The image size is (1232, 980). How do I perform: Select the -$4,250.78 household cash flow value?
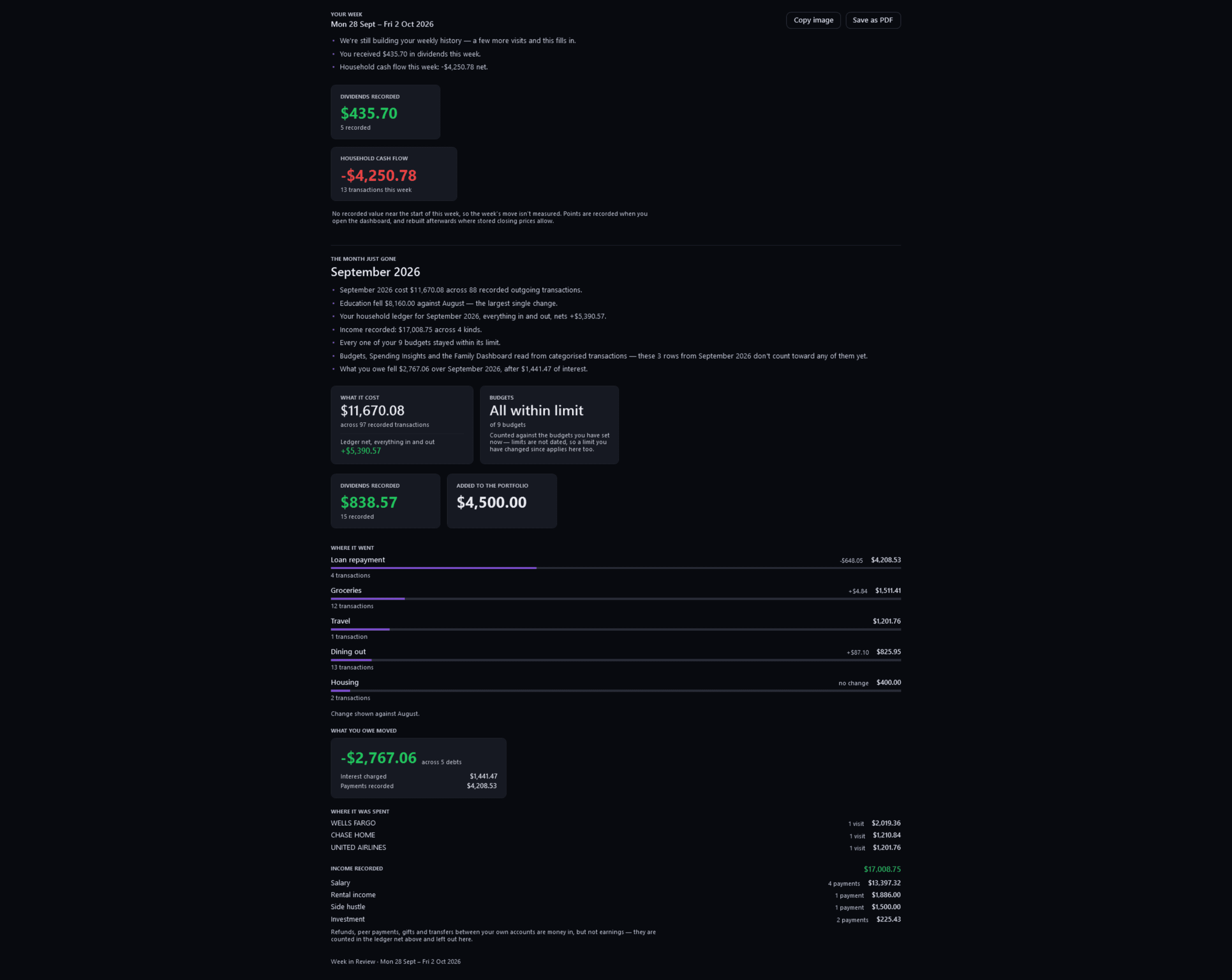coord(378,175)
